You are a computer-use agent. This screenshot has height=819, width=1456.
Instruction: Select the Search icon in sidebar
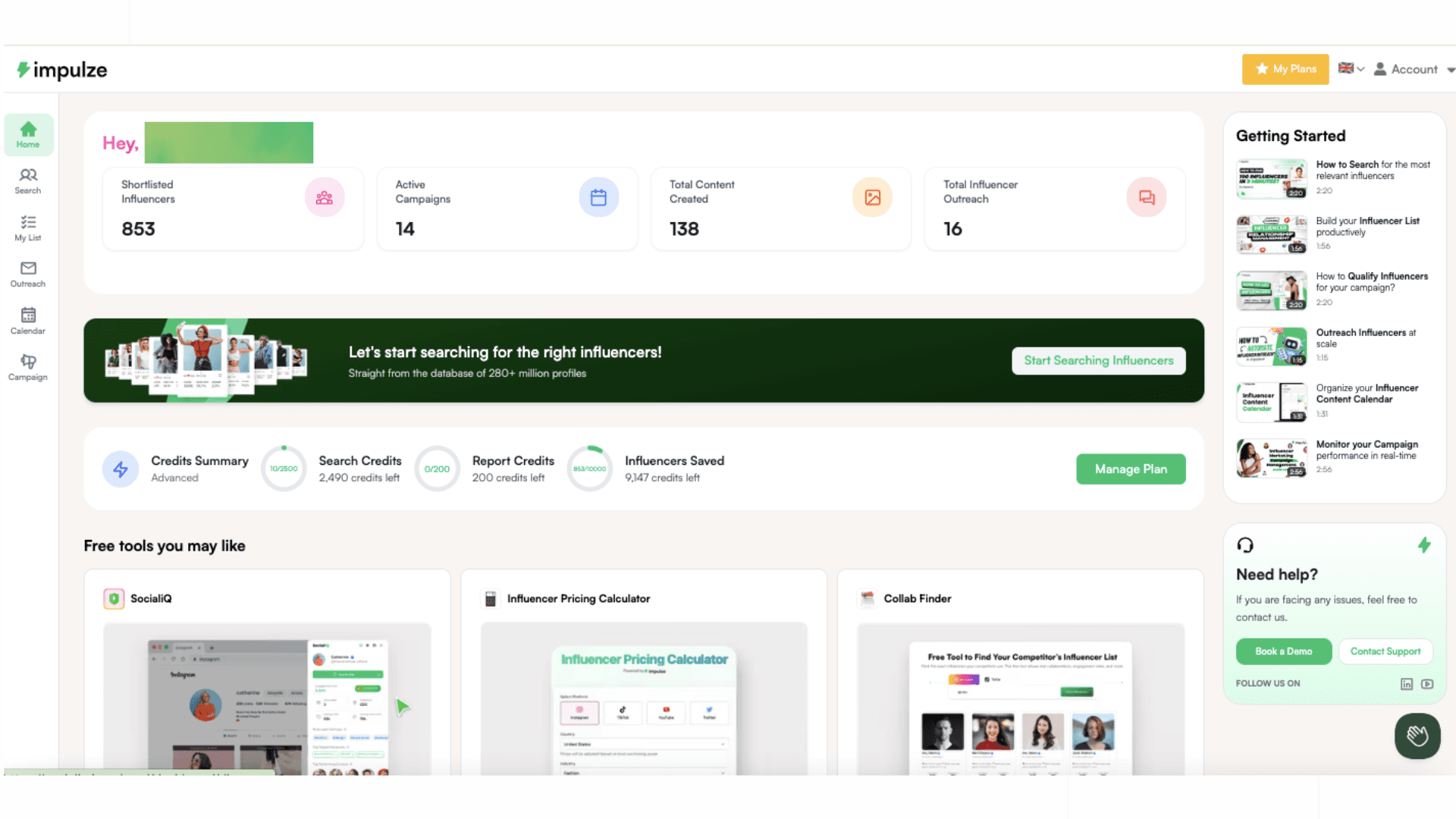(28, 181)
